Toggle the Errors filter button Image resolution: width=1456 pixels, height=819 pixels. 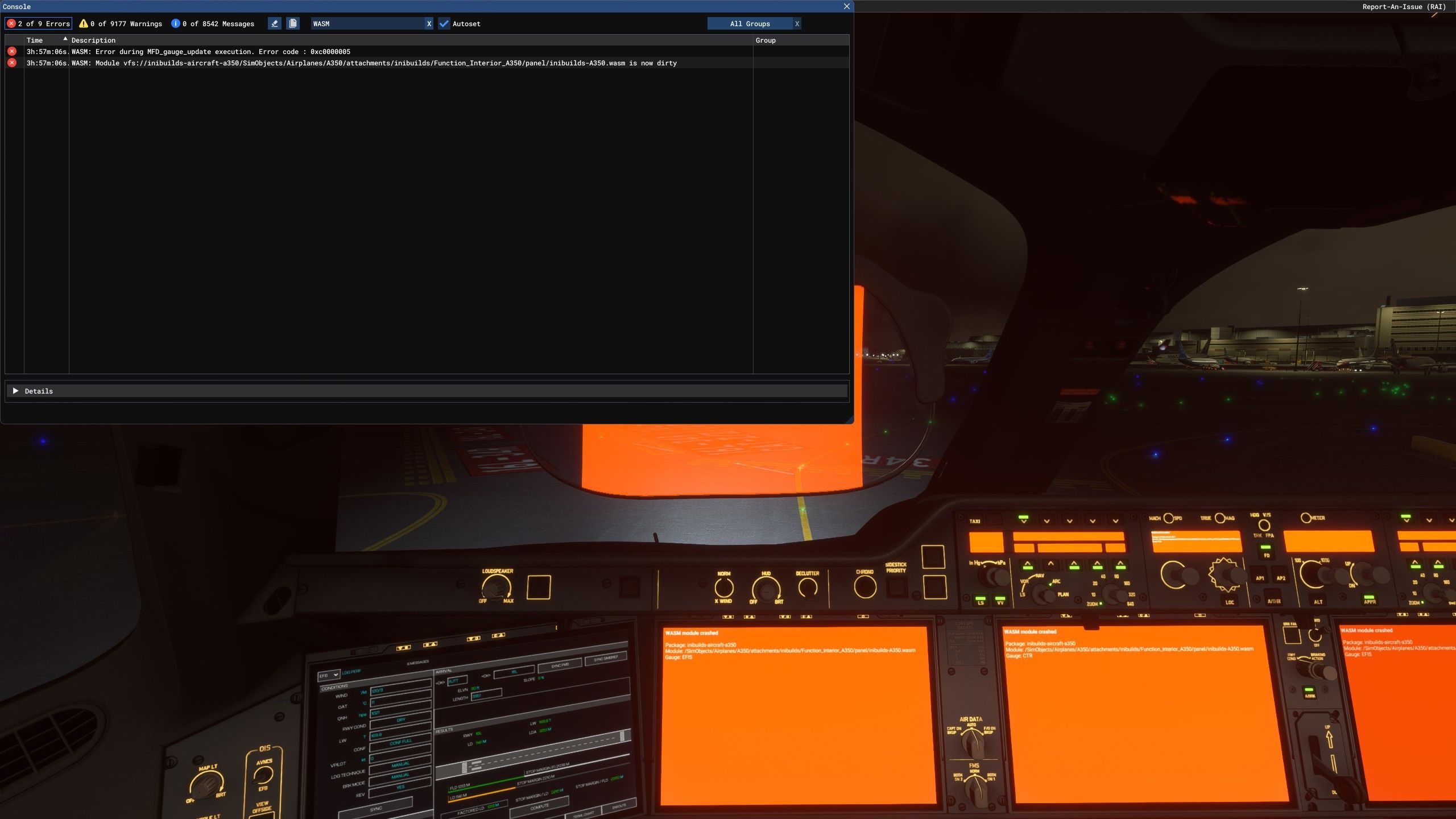pos(39,23)
